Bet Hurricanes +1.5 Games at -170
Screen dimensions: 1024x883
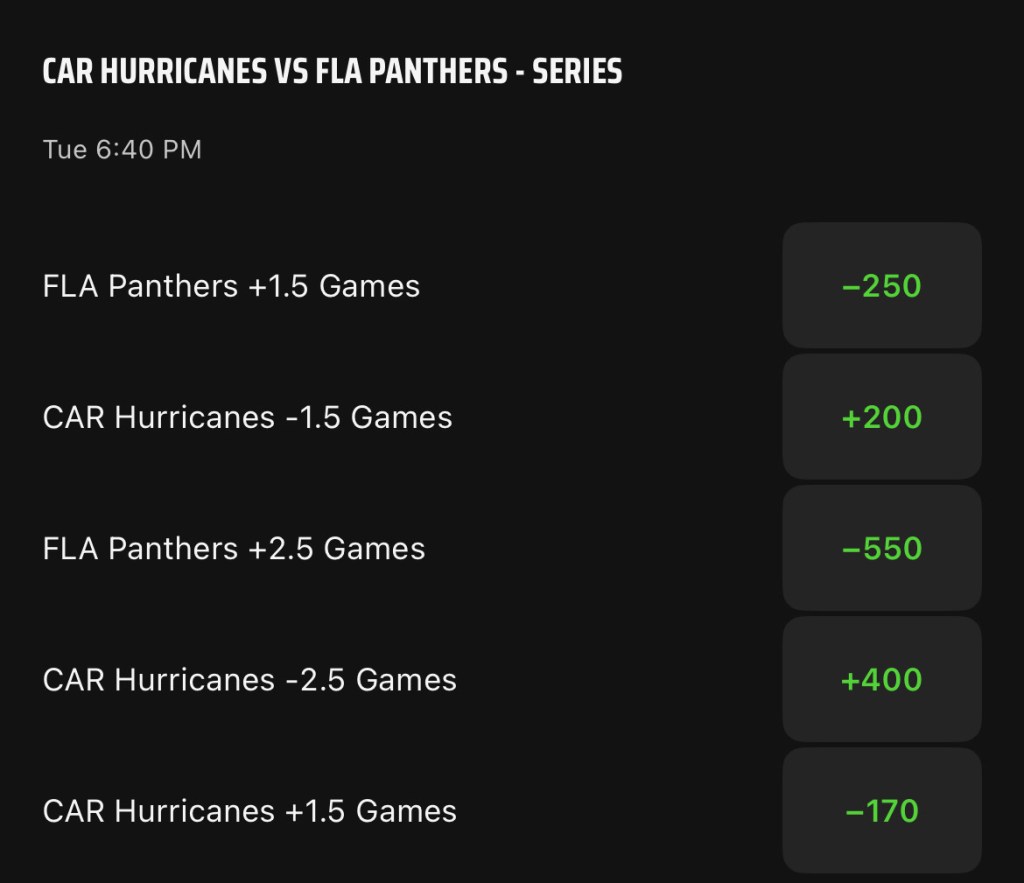coord(881,811)
